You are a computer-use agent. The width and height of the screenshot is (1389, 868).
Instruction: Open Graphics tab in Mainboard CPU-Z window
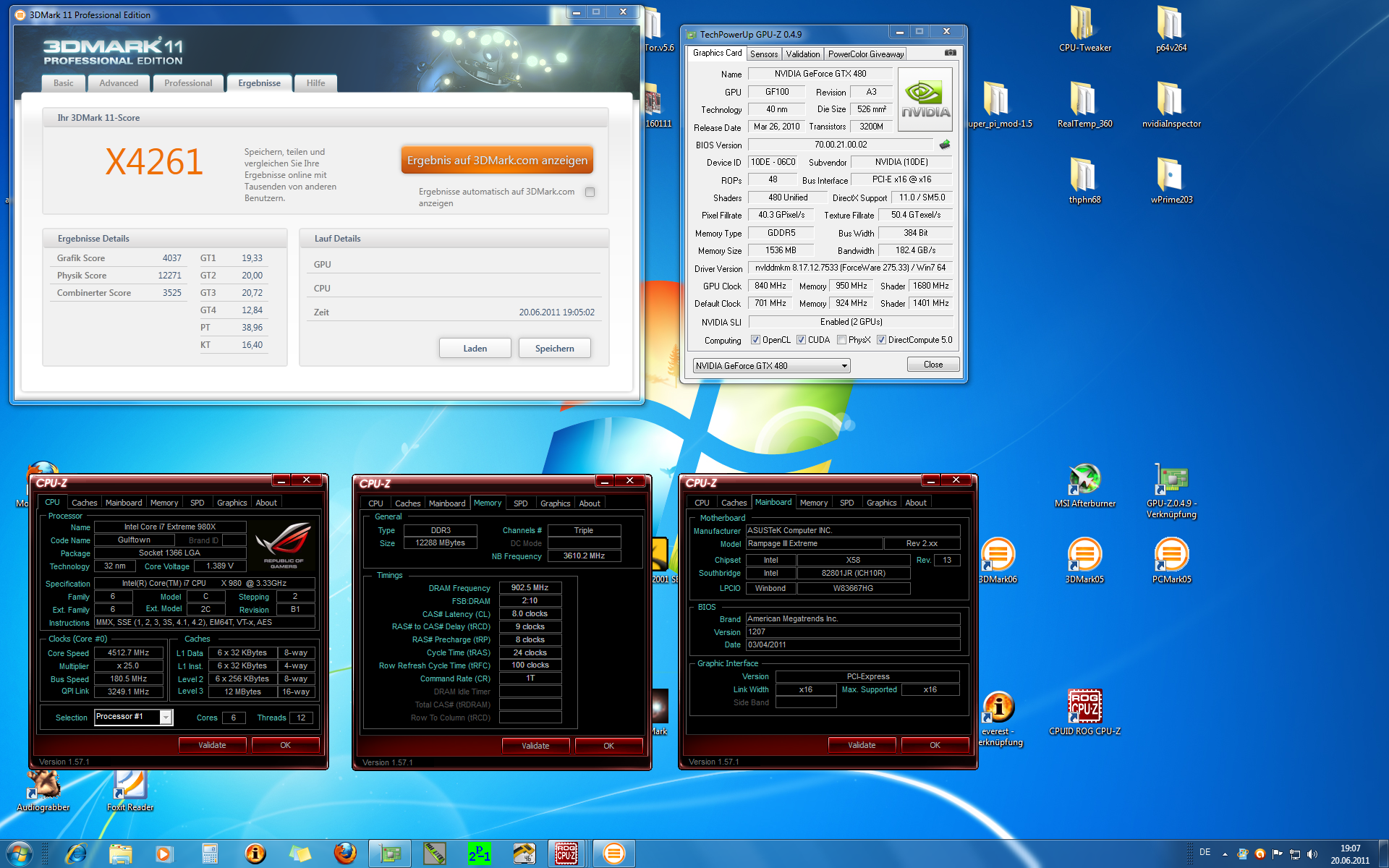pyautogui.click(x=881, y=503)
